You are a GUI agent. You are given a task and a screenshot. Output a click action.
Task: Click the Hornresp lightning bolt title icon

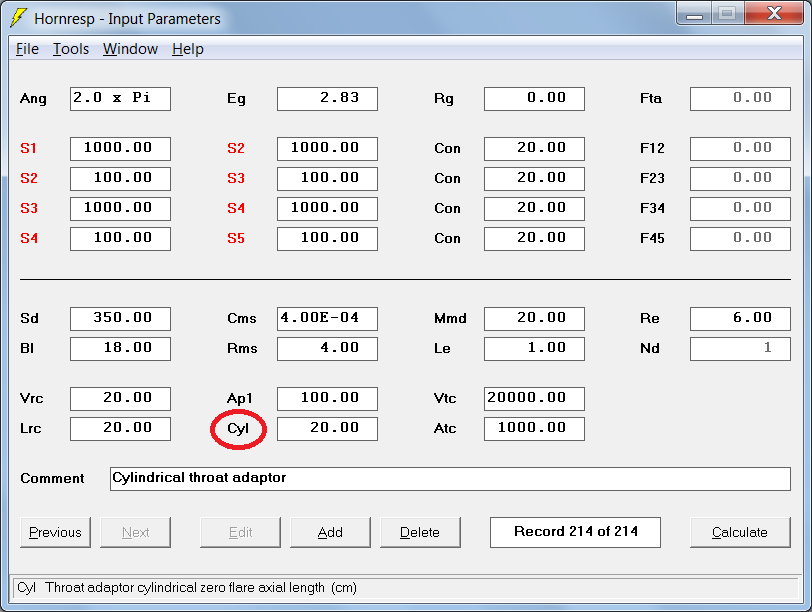click(19, 18)
